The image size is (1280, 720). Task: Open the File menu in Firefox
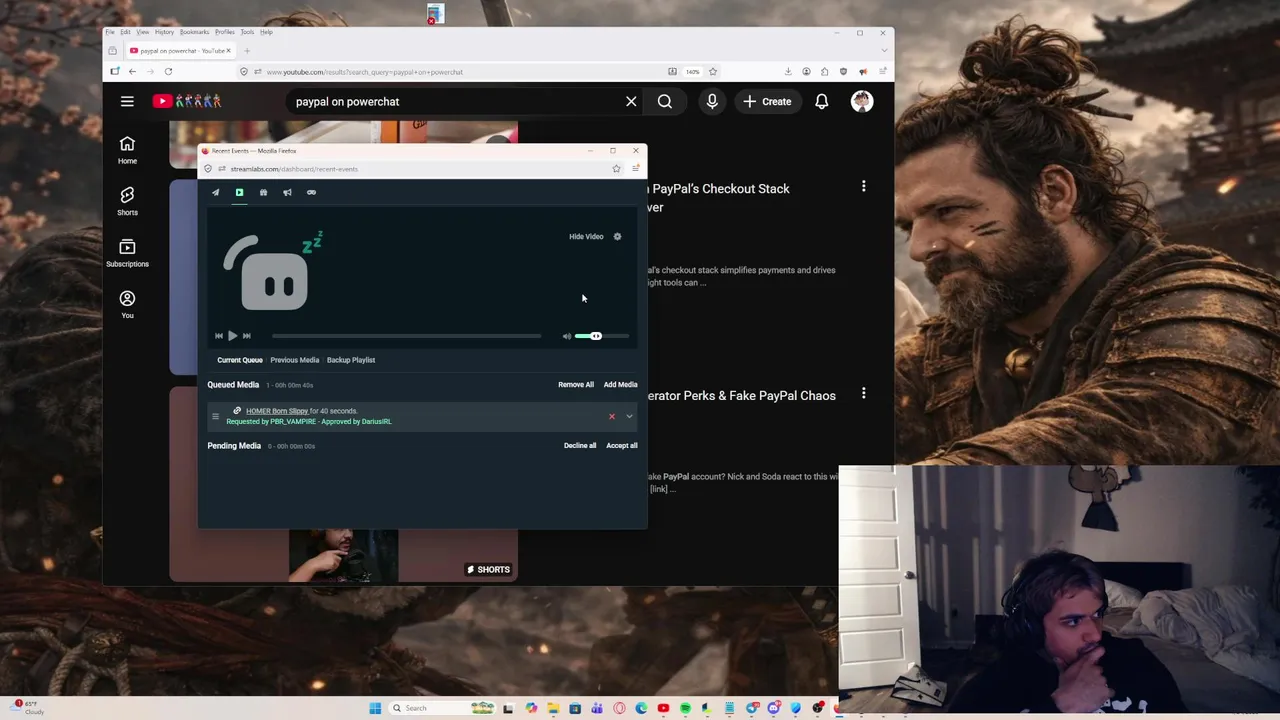[x=110, y=32]
